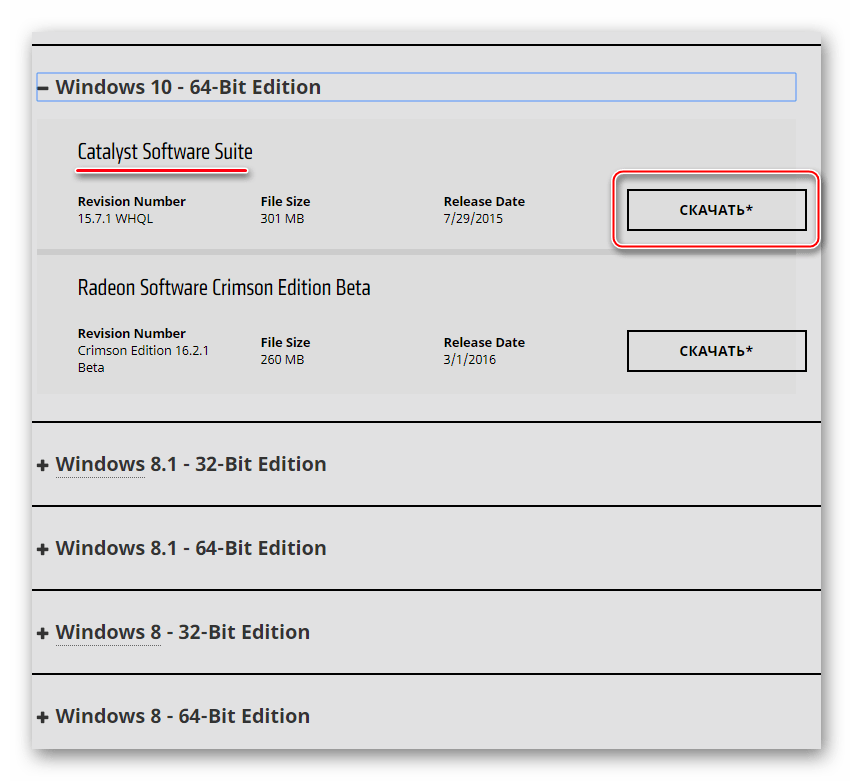This screenshot has width=853, height=781.
Task: Expand plus icon beside Windows 8.1 32-Bit
Action: coord(43,465)
